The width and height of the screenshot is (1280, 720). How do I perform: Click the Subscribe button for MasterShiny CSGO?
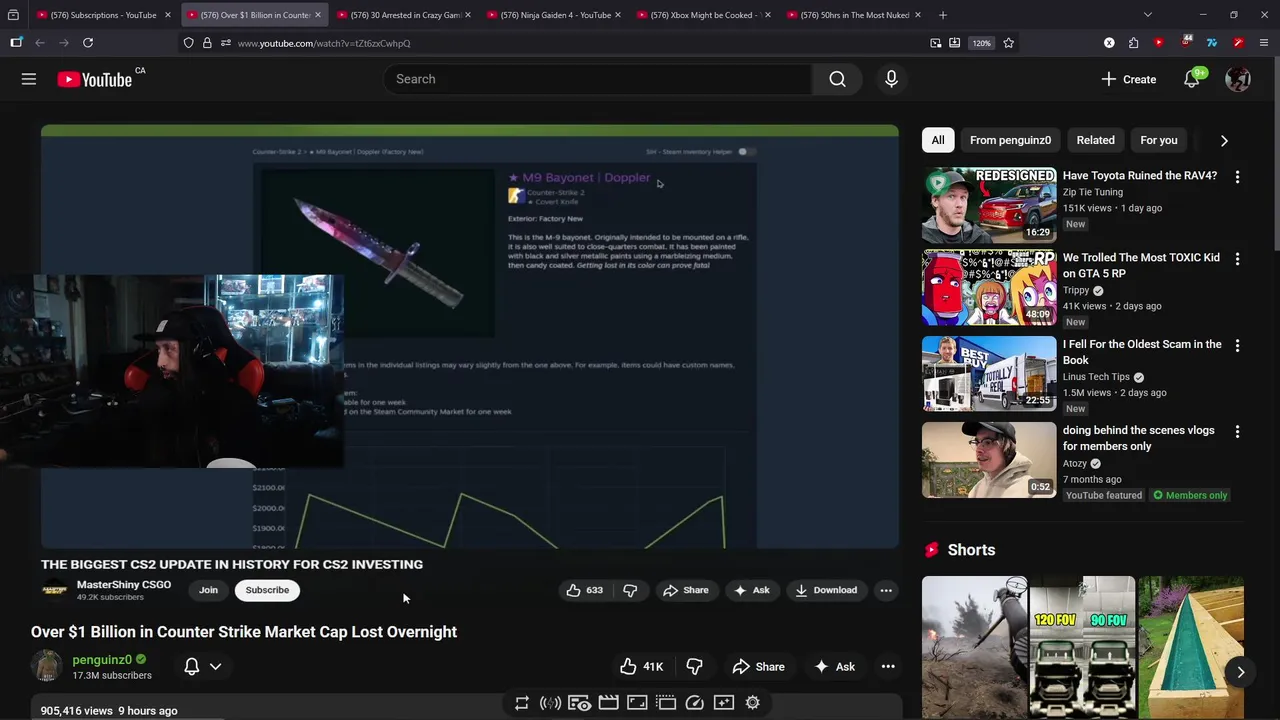[267, 590]
